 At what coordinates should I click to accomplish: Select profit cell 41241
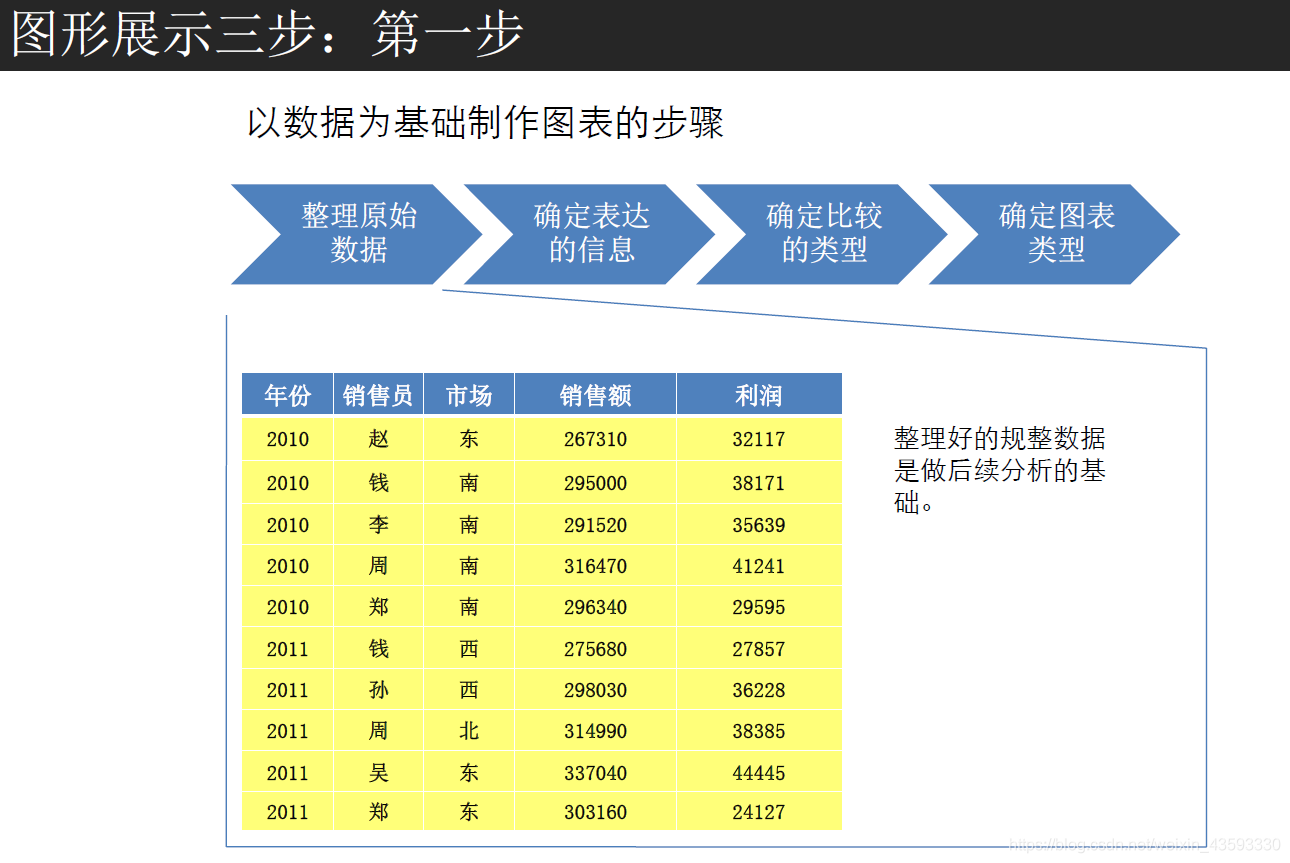(x=759, y=566)
